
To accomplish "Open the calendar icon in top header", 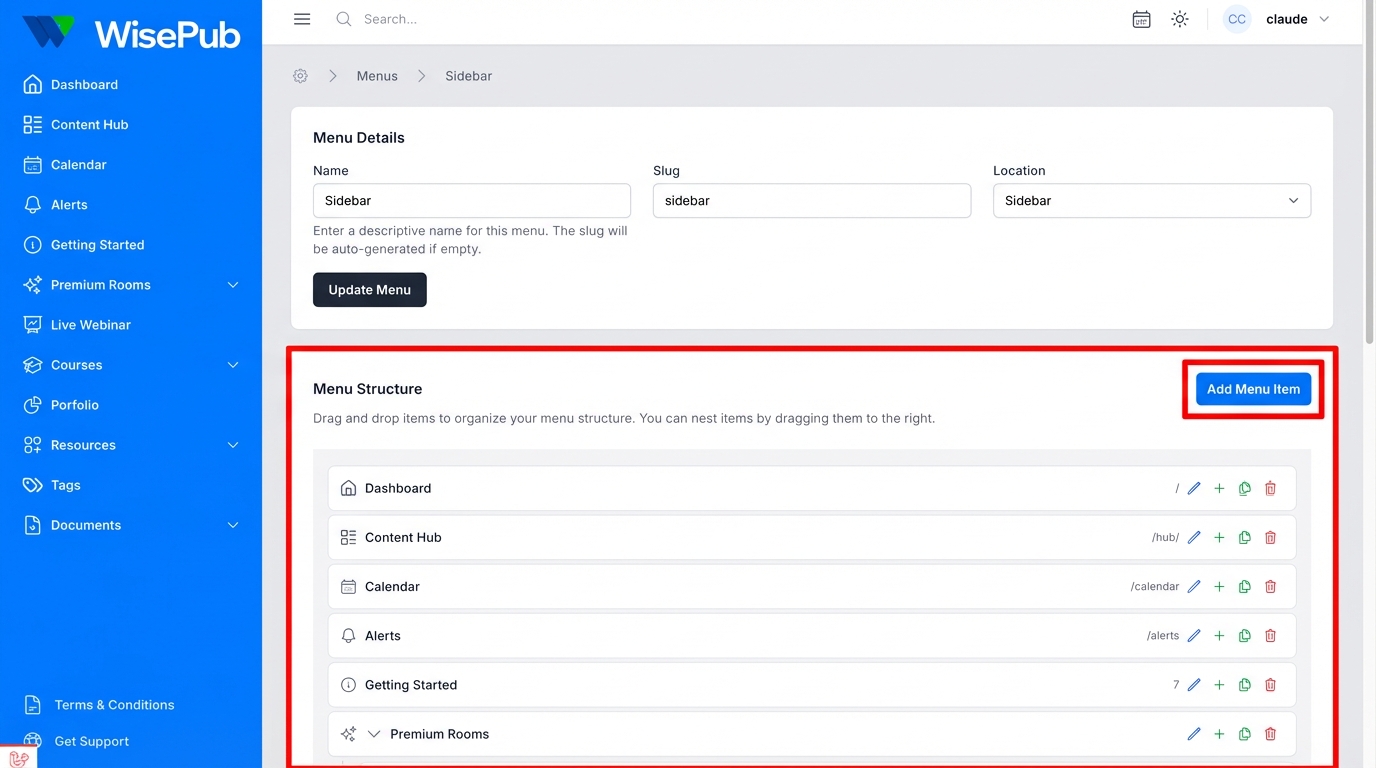I will [1141, 19].
